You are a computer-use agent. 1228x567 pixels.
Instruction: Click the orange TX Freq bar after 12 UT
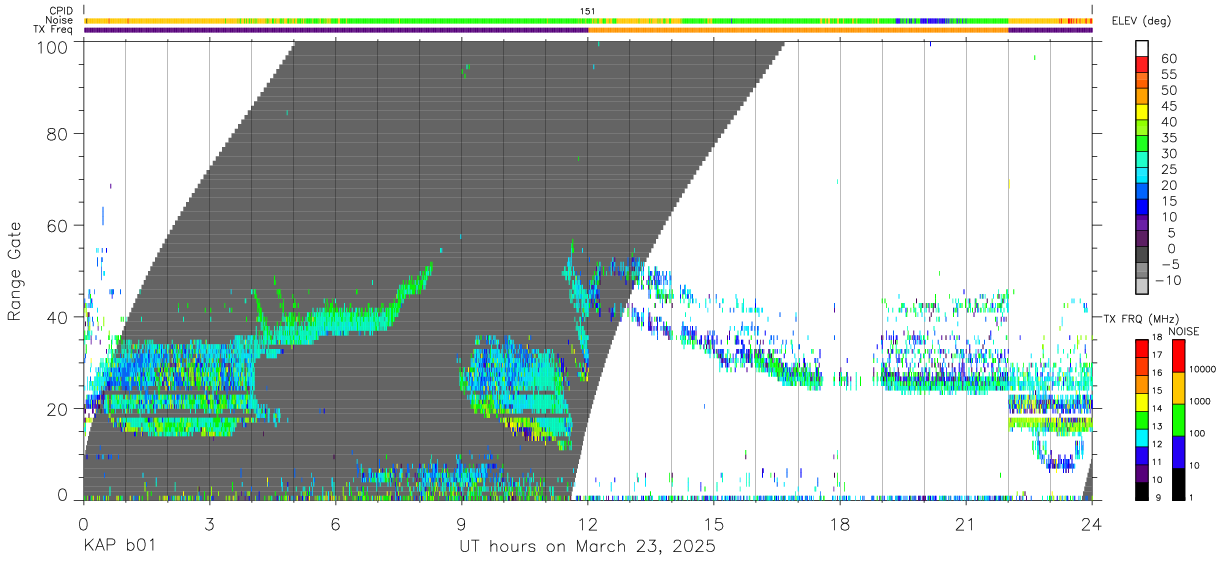(798, 30)
